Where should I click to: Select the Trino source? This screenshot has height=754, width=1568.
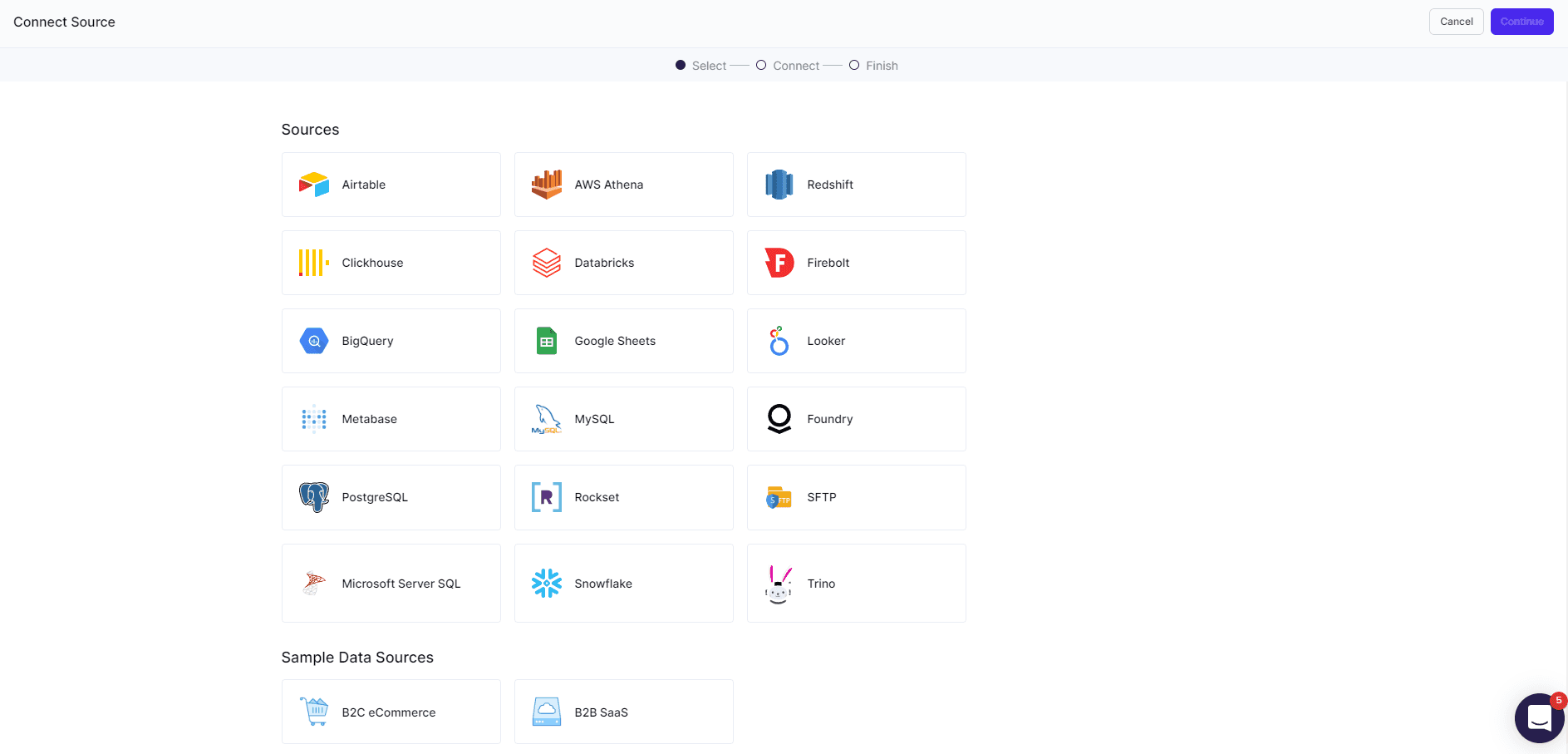pyautogui.click(x=856, y=583)
